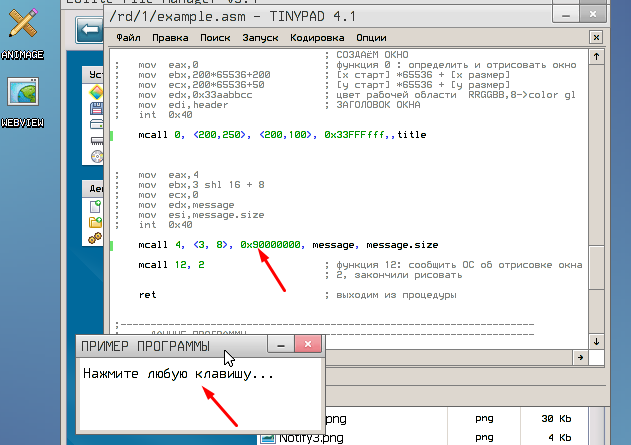Viewport: 631px width, 445px height.
Task: Open the Поиск menu
Action: 214,37
